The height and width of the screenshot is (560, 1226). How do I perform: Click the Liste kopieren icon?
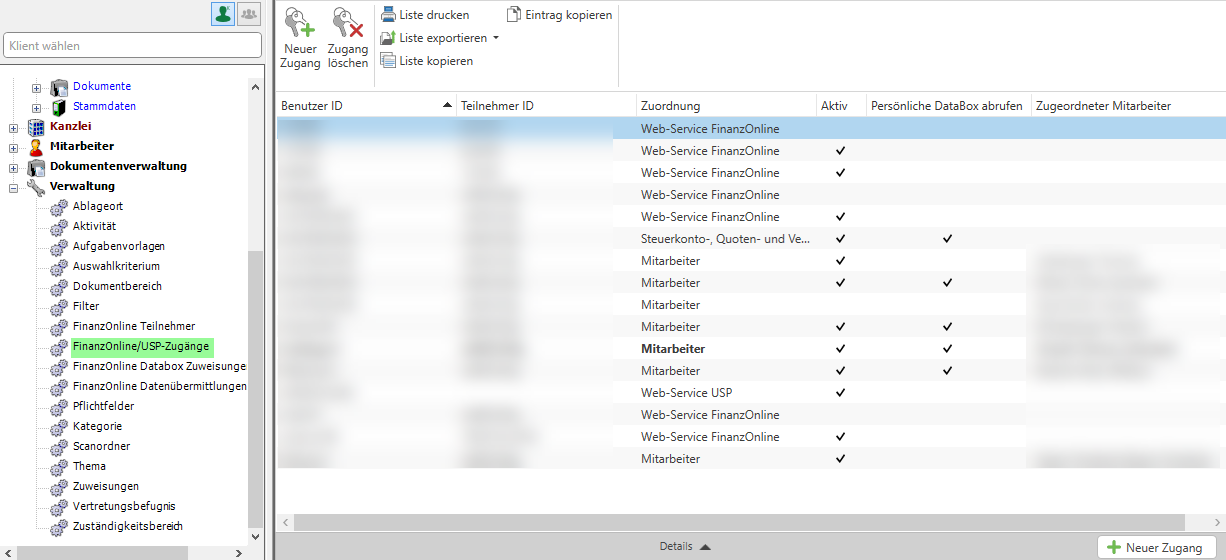pos(388,61)
